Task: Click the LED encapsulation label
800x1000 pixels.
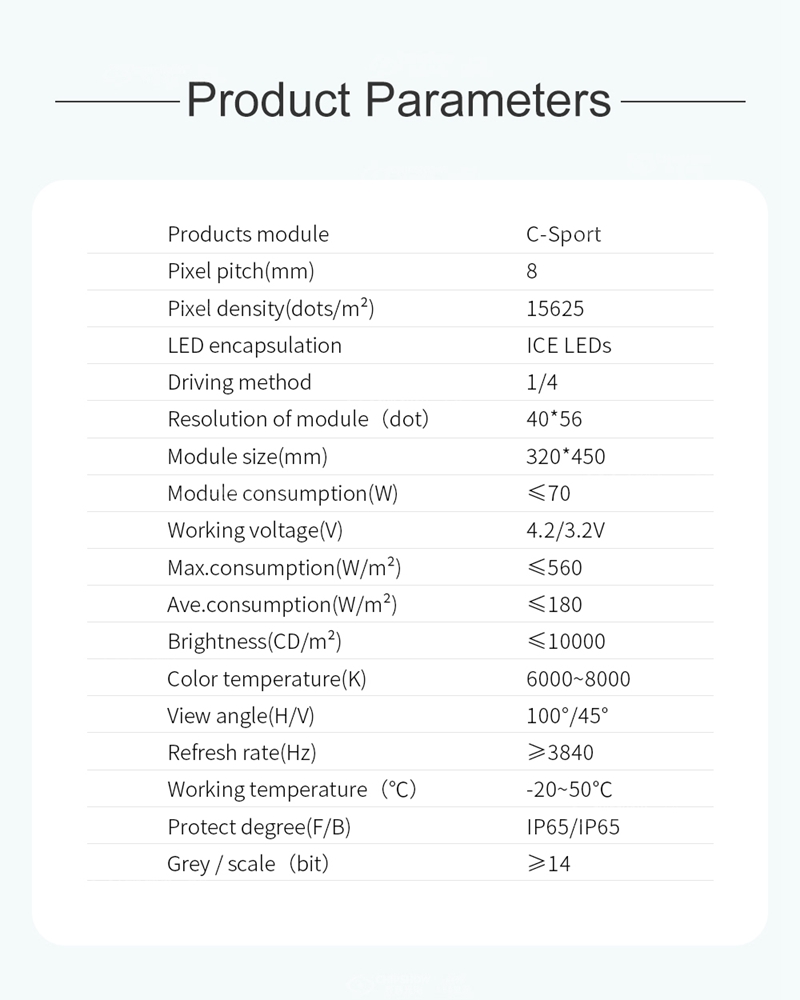Action: coord(254,345)
